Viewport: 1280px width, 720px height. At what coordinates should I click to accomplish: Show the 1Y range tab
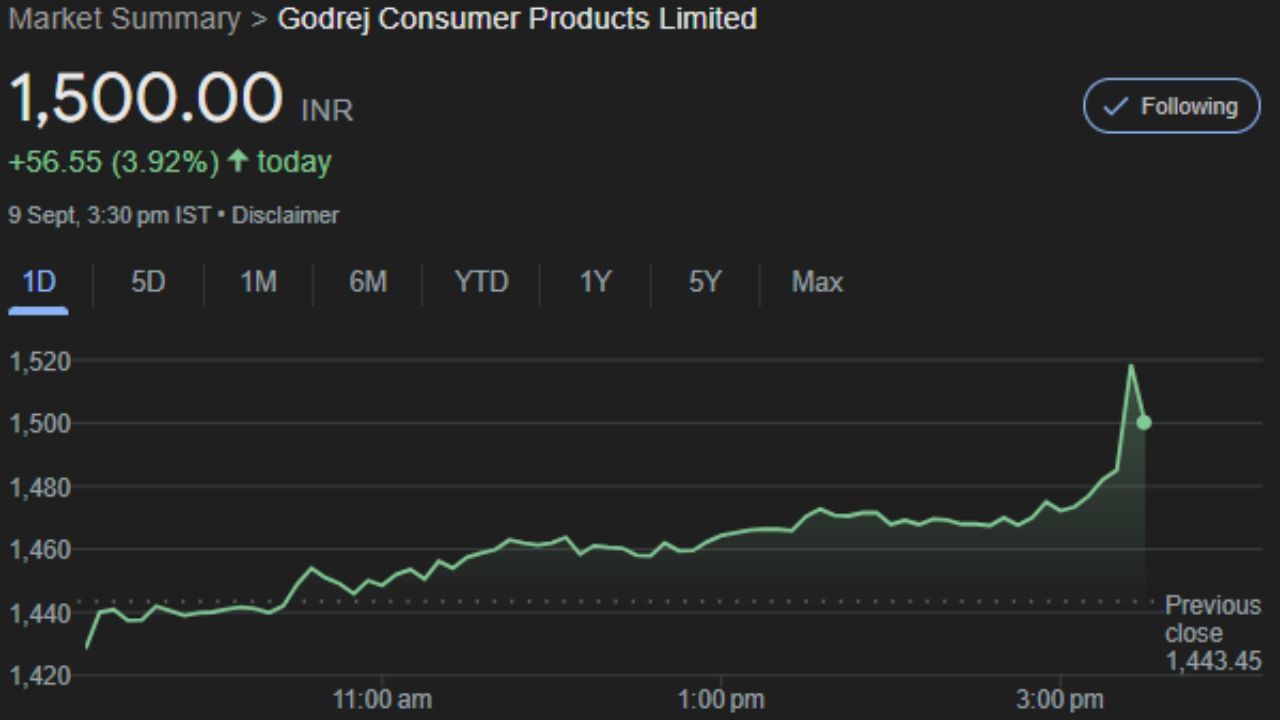click(595, 283)
